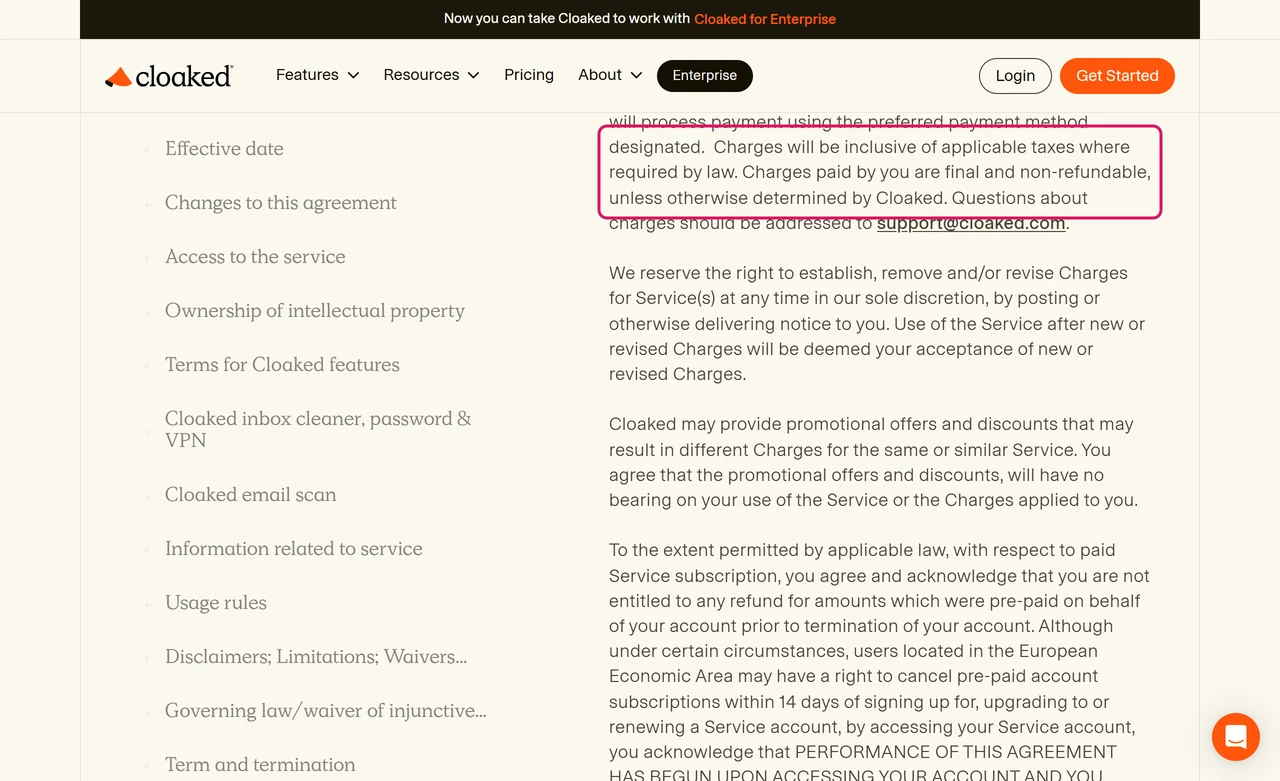This screenshot has height=781, width=1280.
Task: Open Information related to service section
Action: [x=294, y=549]
